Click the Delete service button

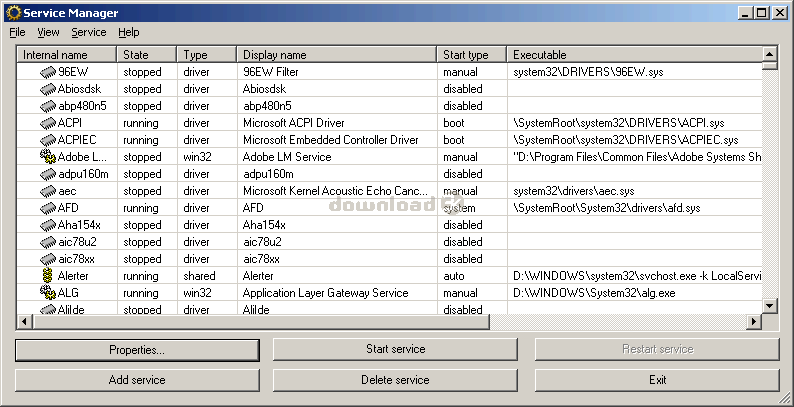396,380
